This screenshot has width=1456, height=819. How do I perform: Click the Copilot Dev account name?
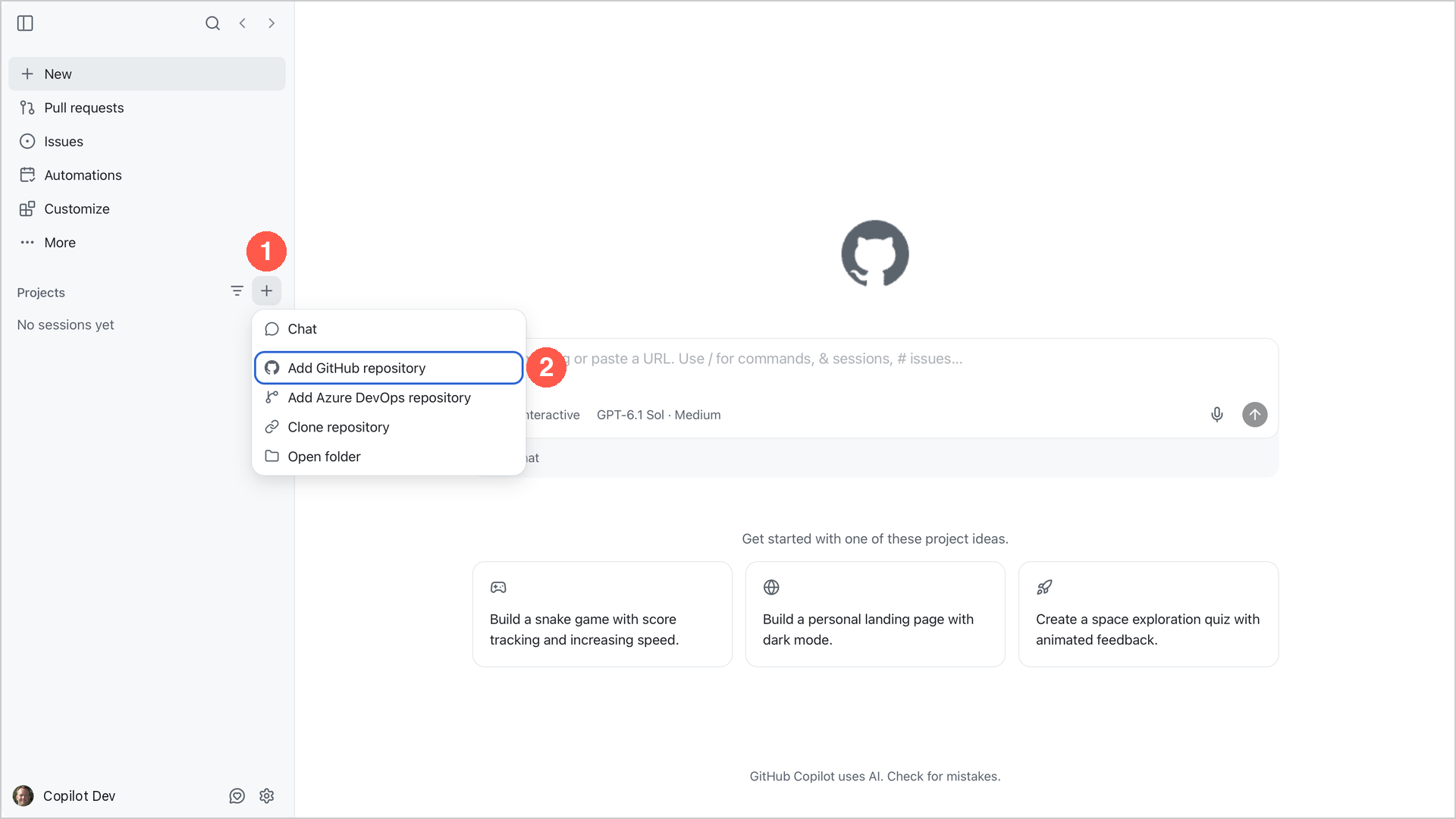(79, 795)
